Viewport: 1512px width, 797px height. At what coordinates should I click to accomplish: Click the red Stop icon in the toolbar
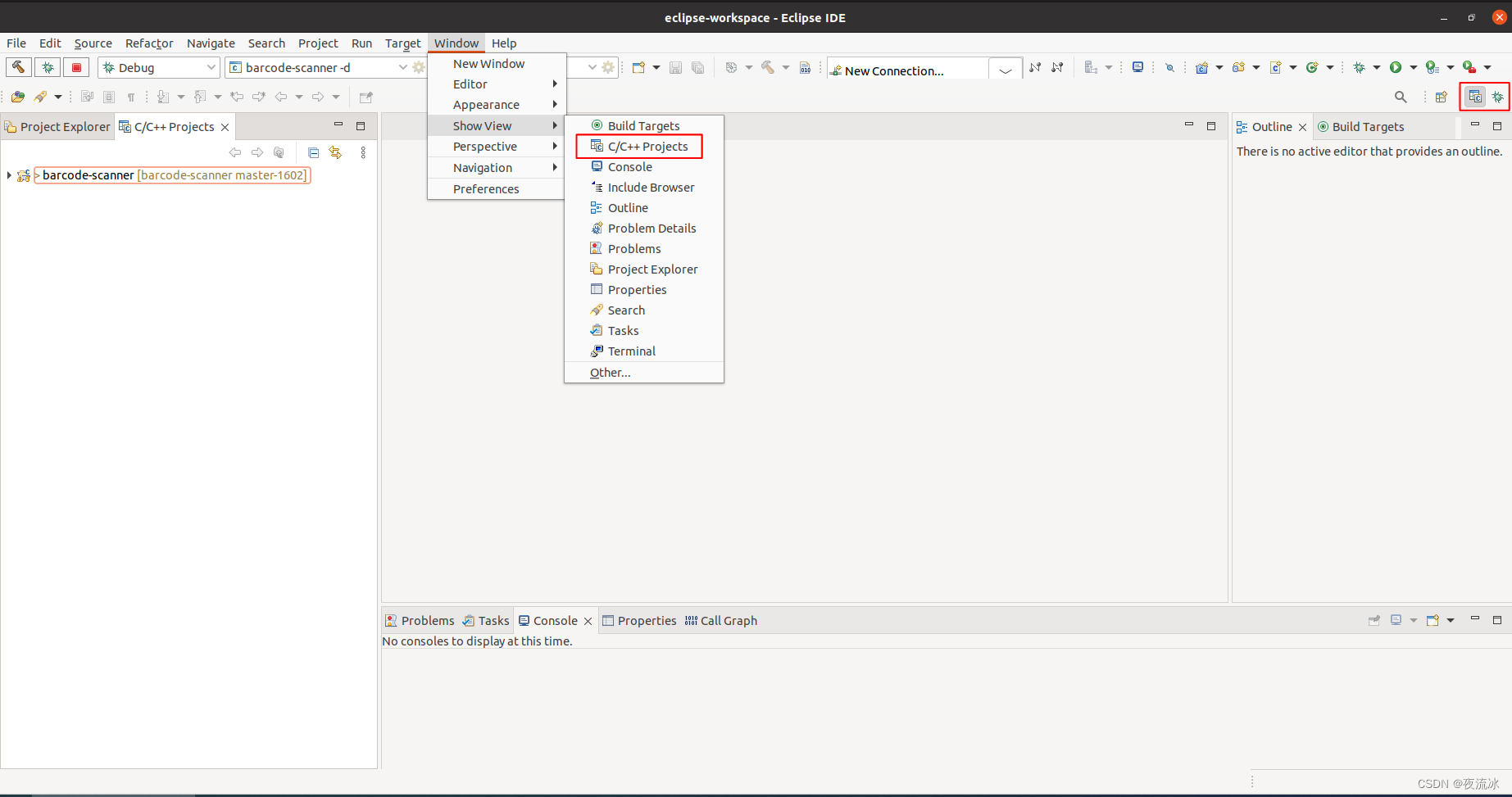[x=75, y=67]
